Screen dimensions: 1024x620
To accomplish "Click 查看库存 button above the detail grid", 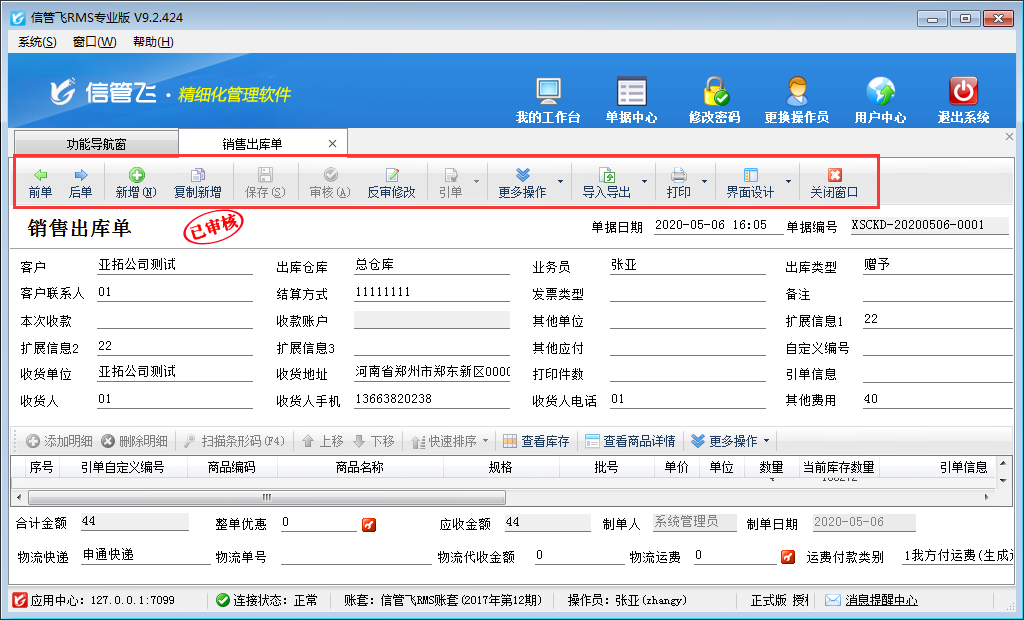I will pyautogui.click(x=536, y=441).
